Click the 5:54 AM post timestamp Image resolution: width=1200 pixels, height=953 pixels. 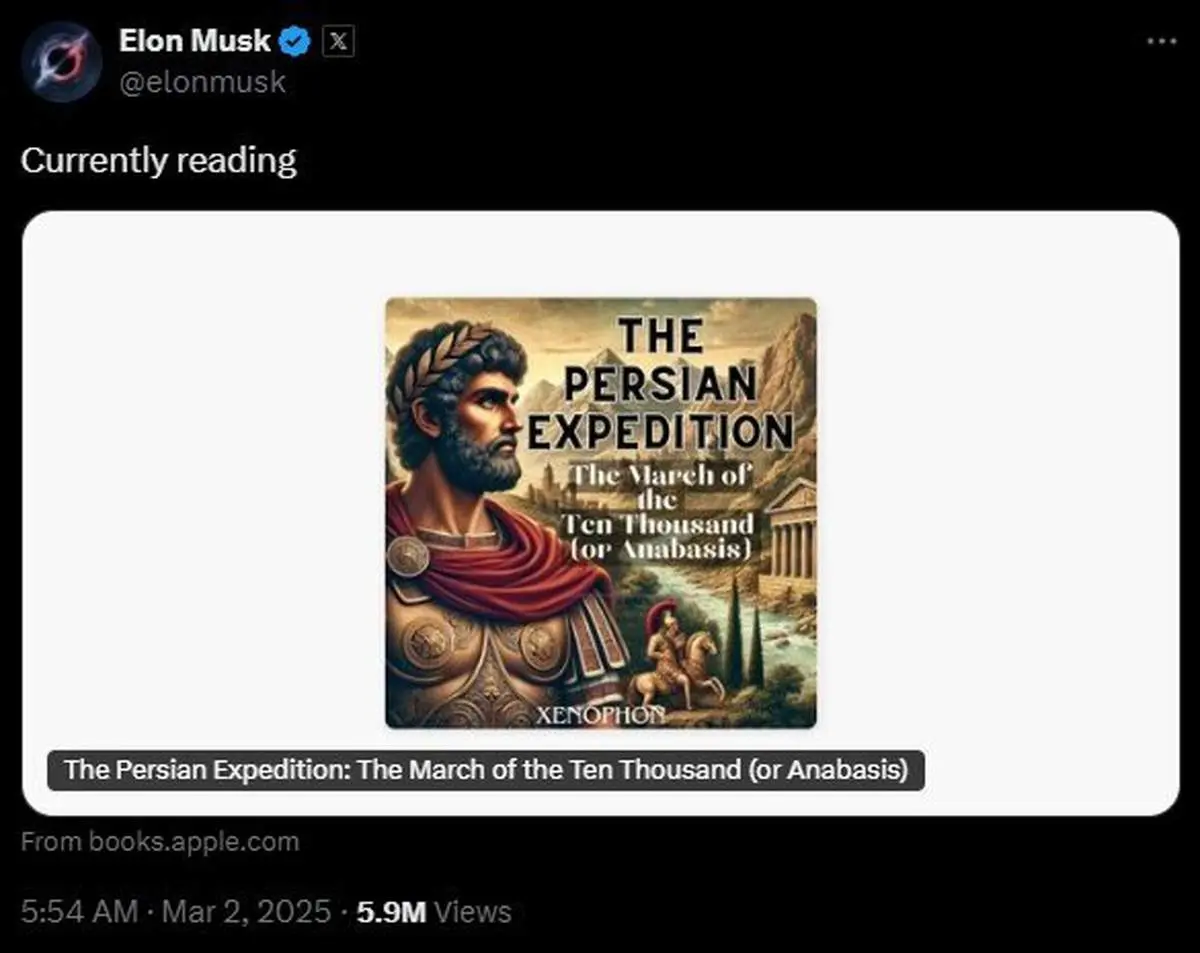pos(78,911)
